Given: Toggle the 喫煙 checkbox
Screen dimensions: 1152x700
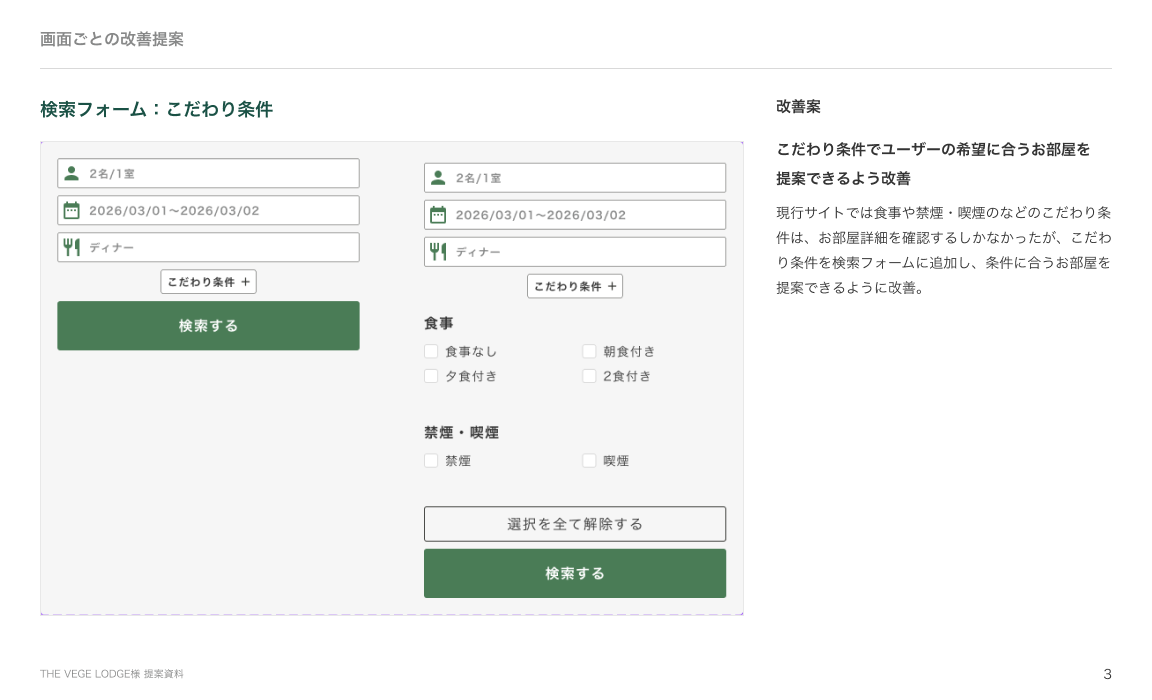Looking at the screenshot, I should pyautogui.click(x=589, y=461).
